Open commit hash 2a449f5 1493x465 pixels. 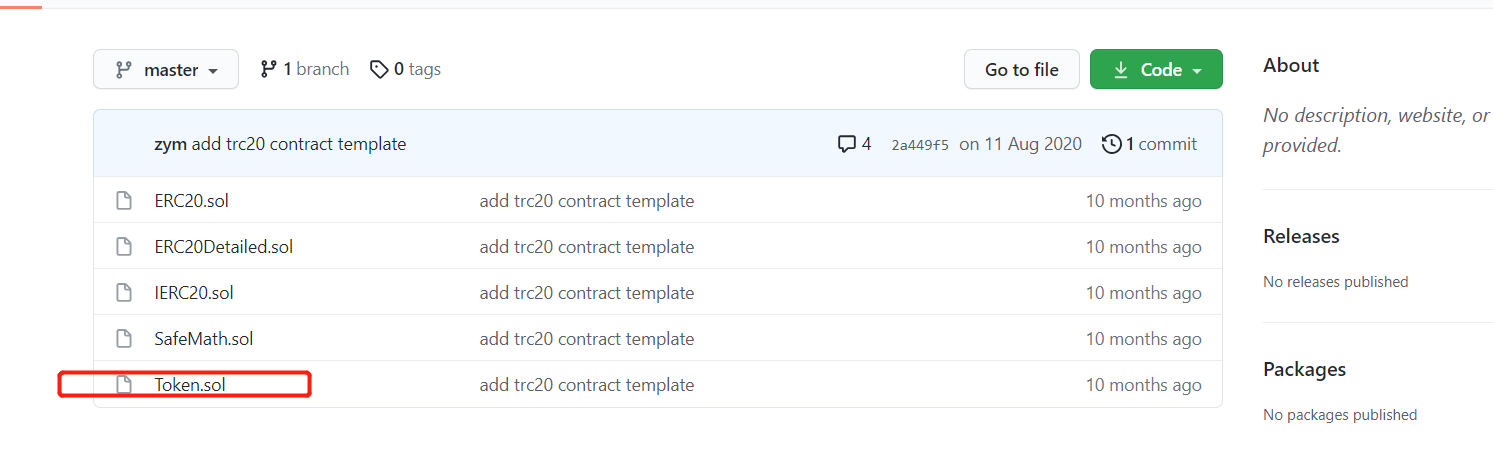tap(920, 145)
